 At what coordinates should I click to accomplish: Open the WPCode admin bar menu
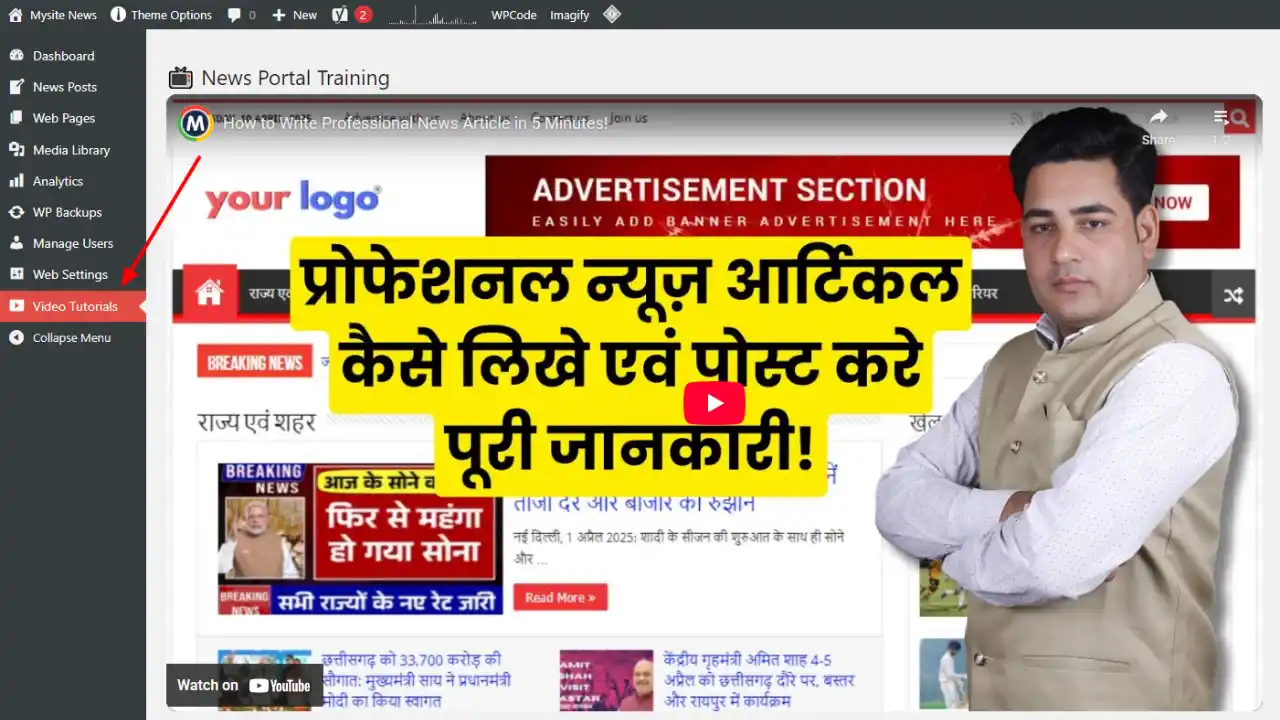(514, 15)
